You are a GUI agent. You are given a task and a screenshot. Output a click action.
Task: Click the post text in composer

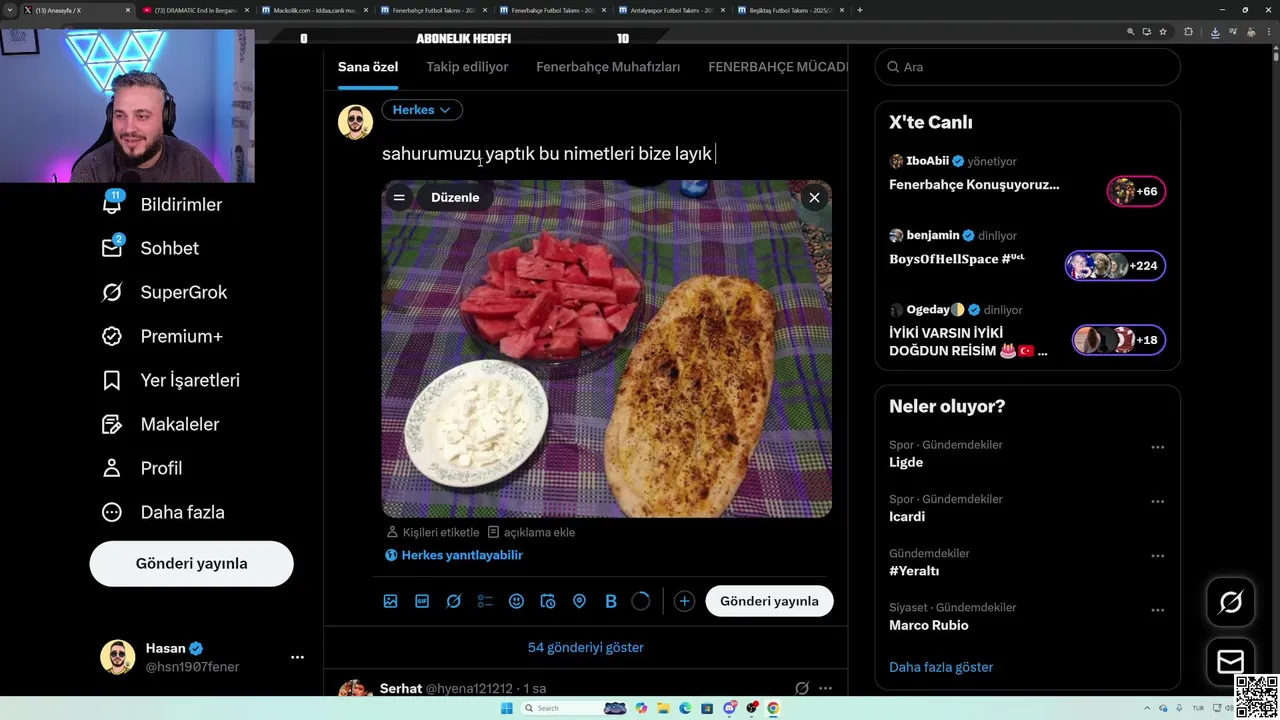point(547,154)
